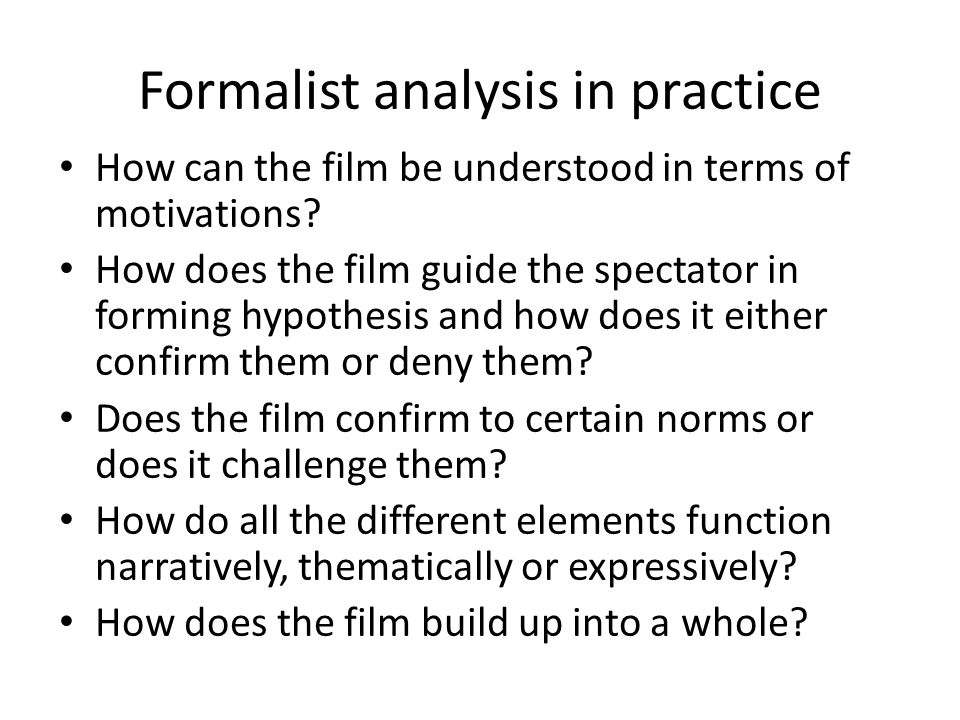Click the word 'narratively,'
The width and height of the screenshot is (960, 720).
tap(192, 568)
